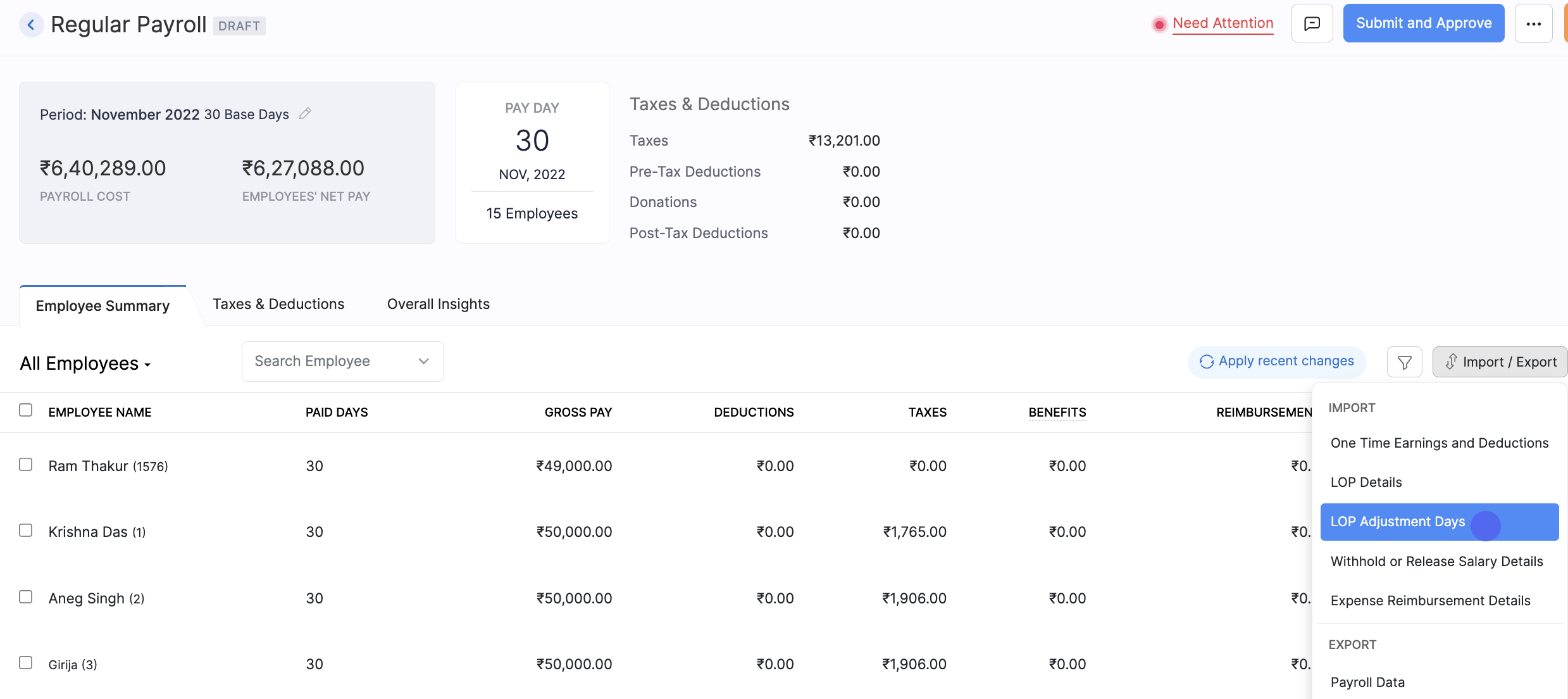This screenshot has height=699, width=1568.
Task: Check the box for Ram Thakur
Action: (x=26, y=465)
